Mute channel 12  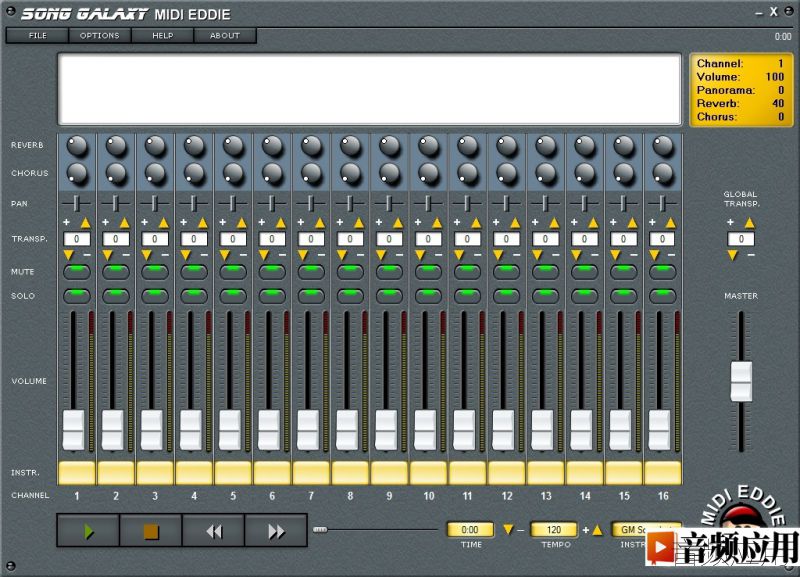(x=507, y=271)
